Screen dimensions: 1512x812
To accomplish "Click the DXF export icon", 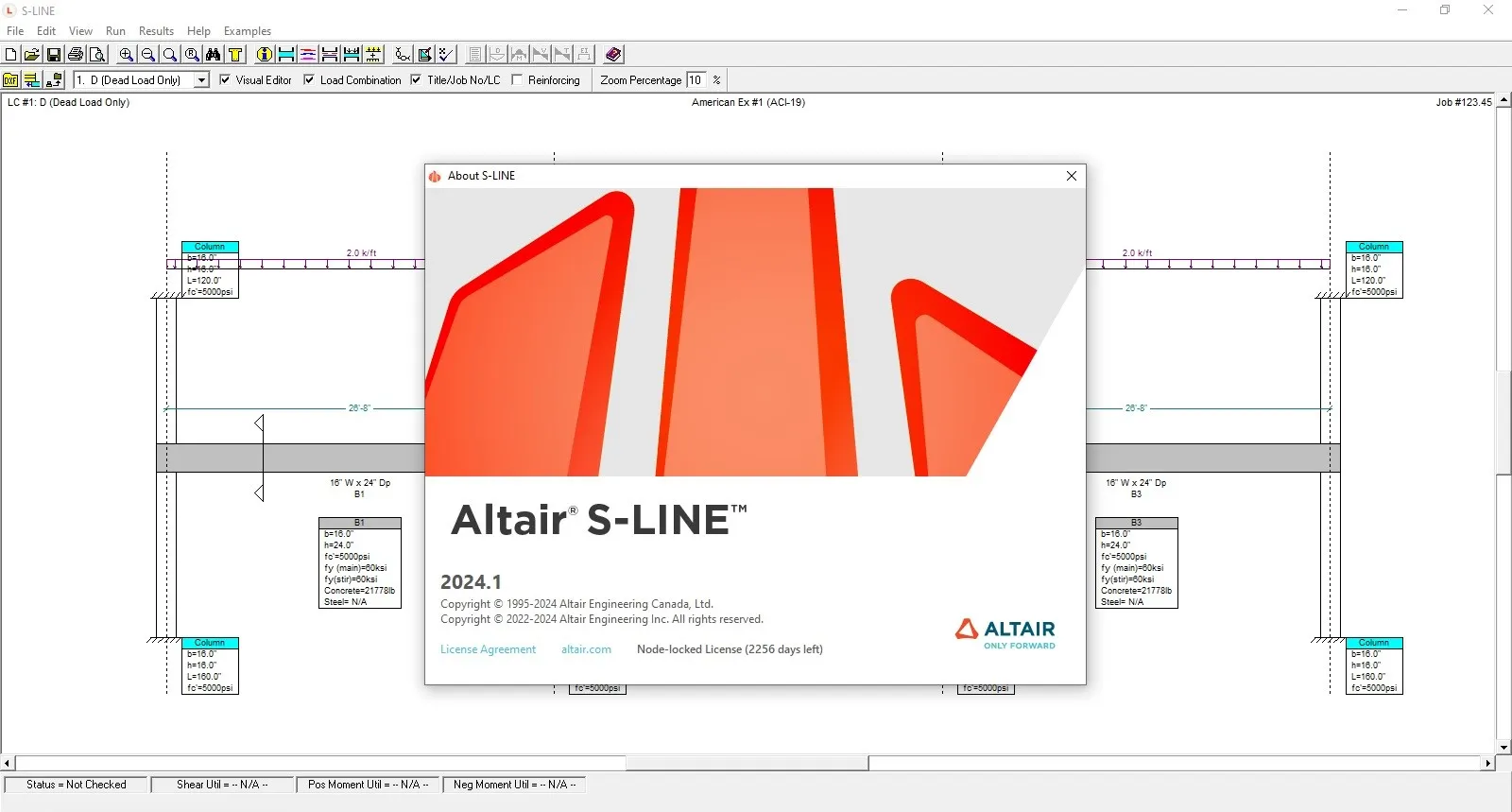I will pos(10,80).
